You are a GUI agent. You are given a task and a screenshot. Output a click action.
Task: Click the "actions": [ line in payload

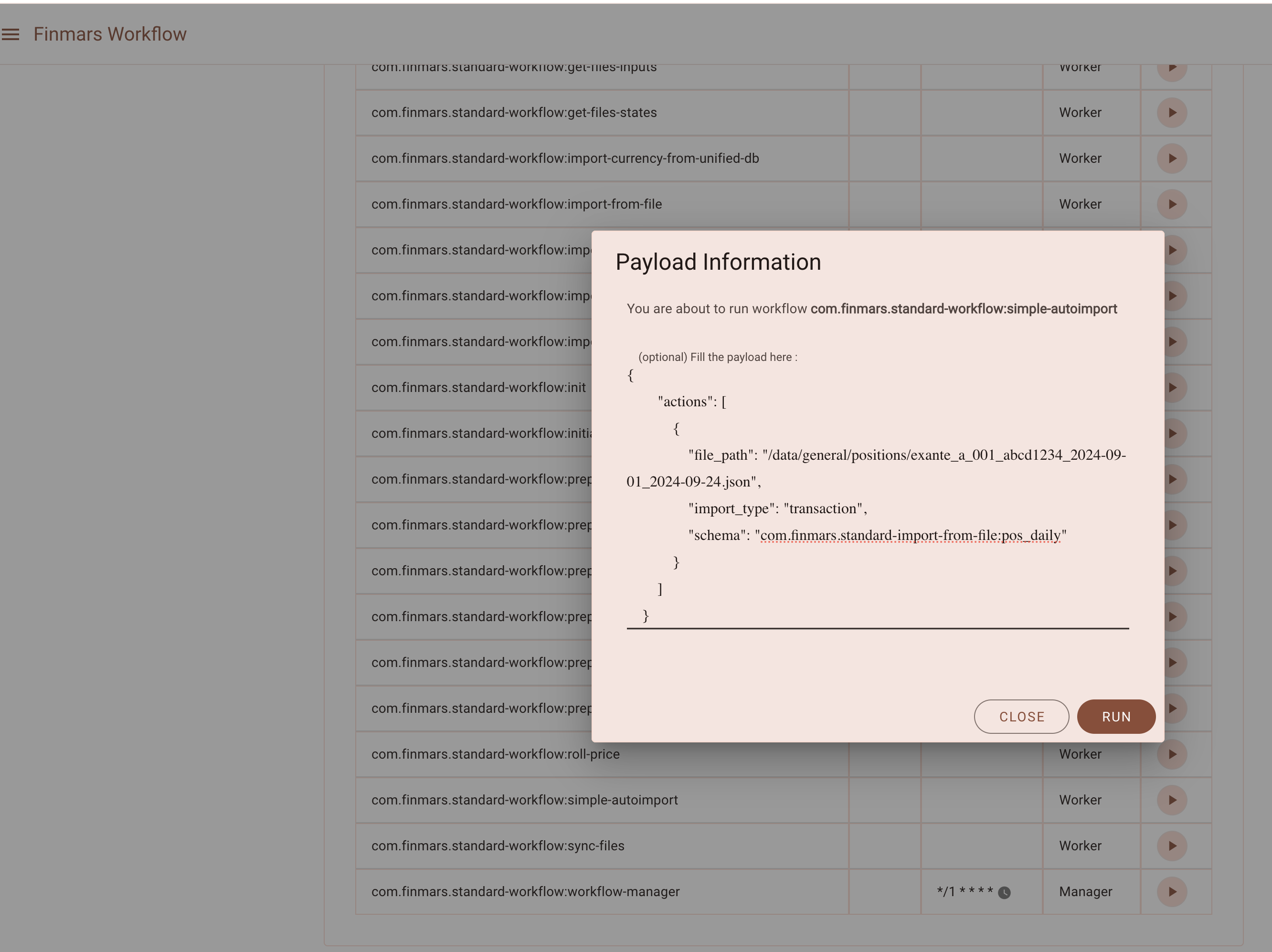coord(692,402)
